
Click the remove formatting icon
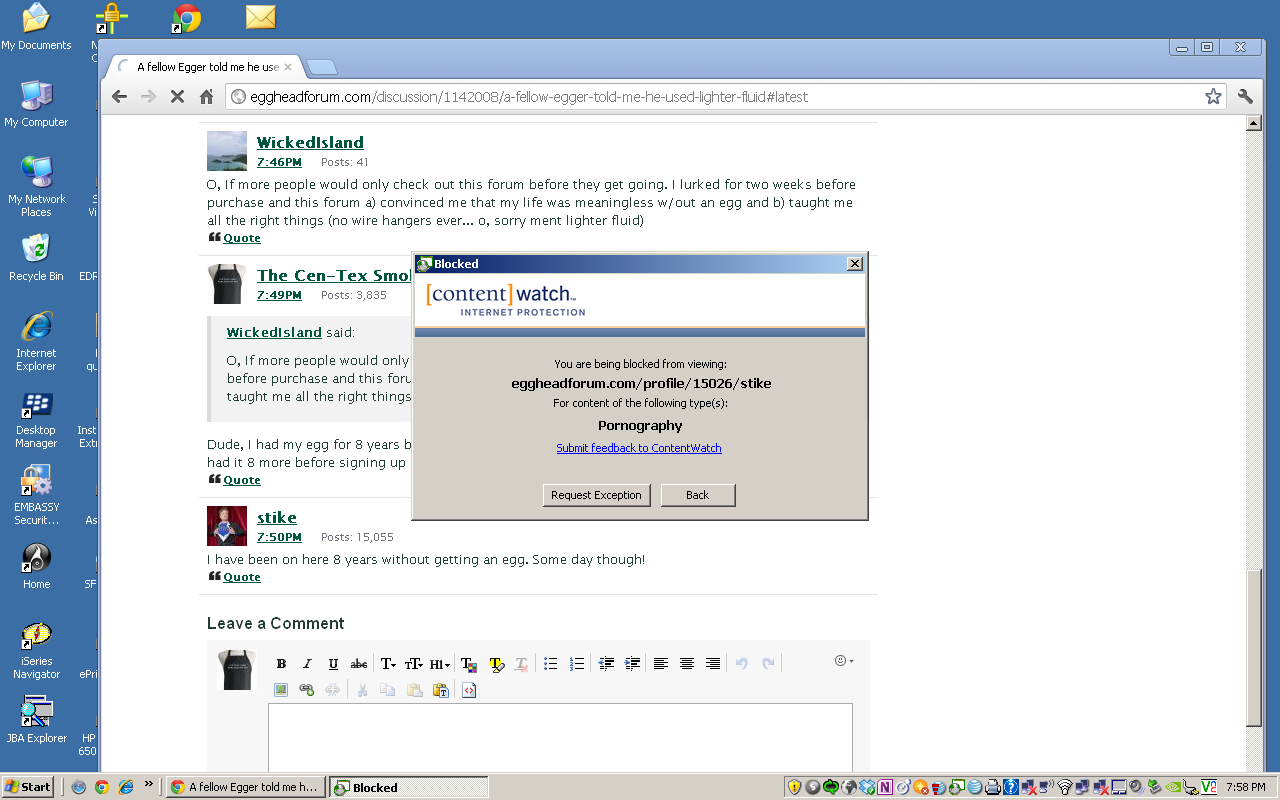click(x=521, y=664)
